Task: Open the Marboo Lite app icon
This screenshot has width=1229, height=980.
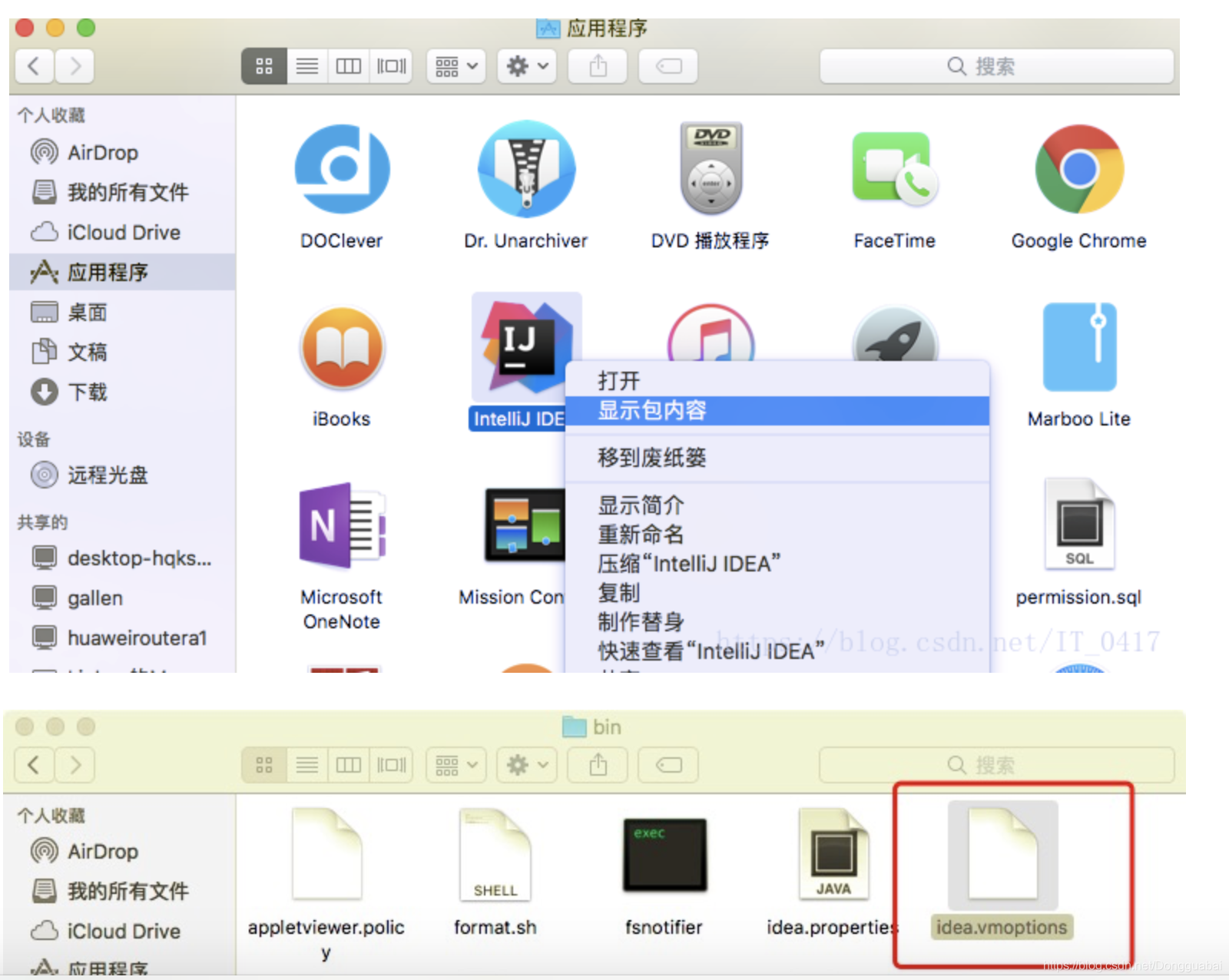Action: pyautogui.click(x=1079, y=348)
